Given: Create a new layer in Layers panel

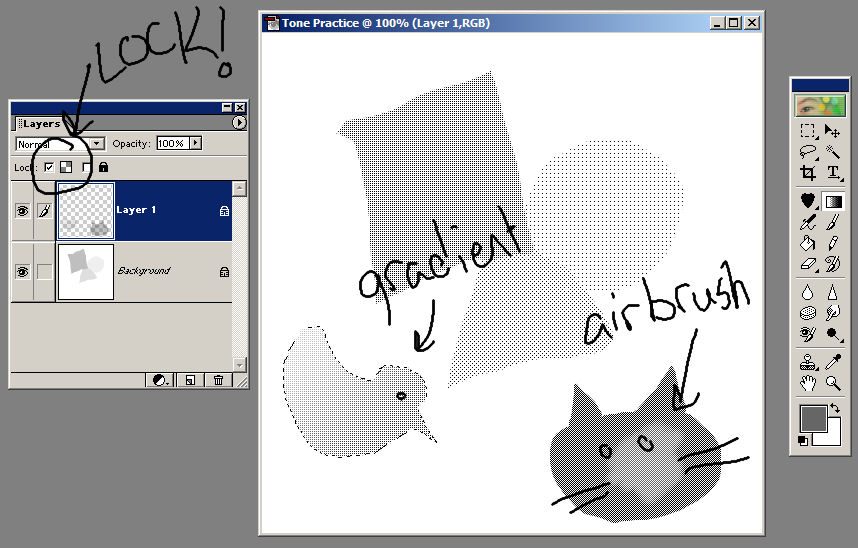Looking at the screenshot, I should coord(190,380).
